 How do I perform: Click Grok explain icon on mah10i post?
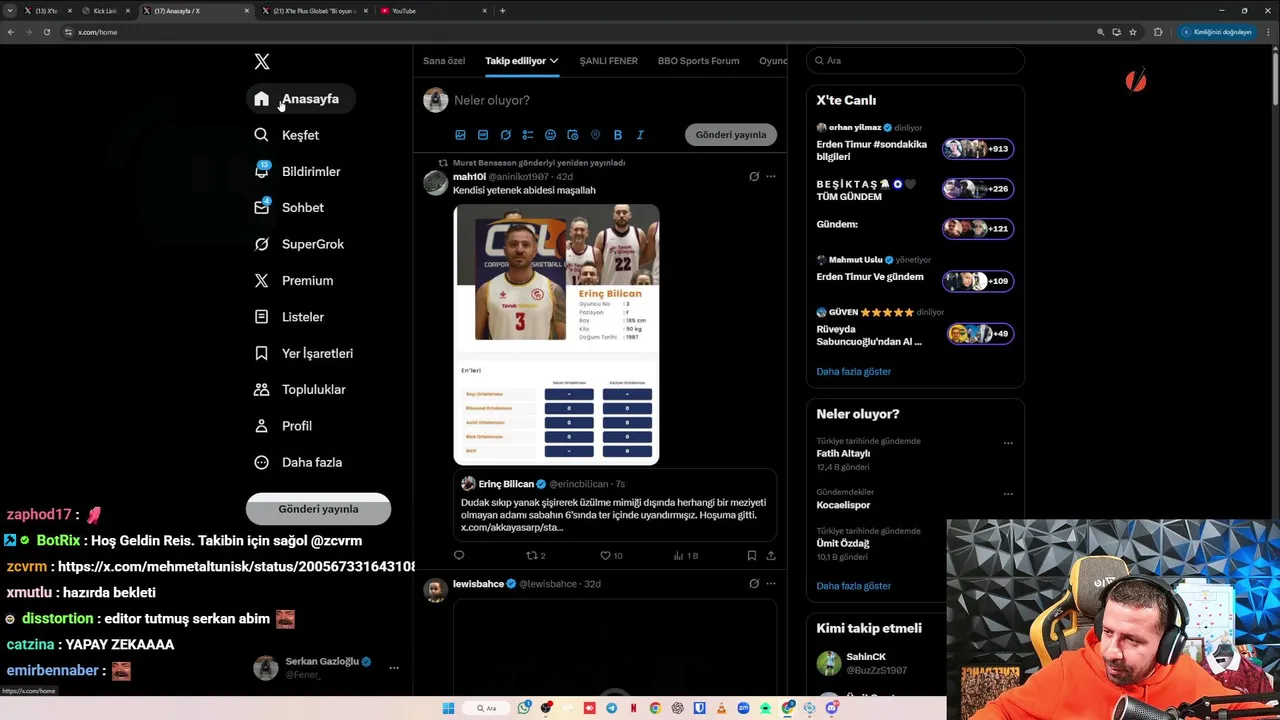pos(754,177)
